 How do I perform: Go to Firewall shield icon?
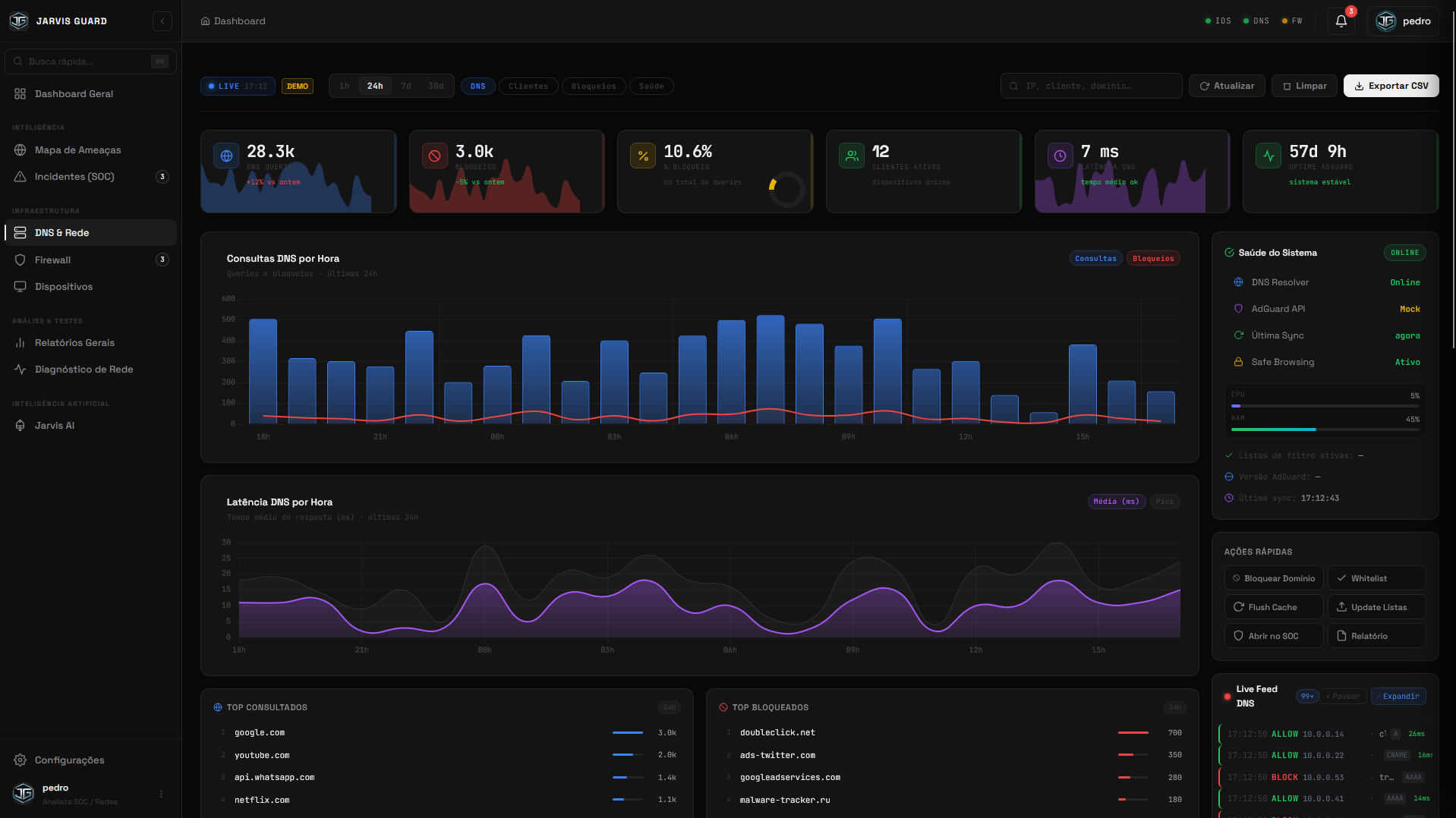pos(20,260)
